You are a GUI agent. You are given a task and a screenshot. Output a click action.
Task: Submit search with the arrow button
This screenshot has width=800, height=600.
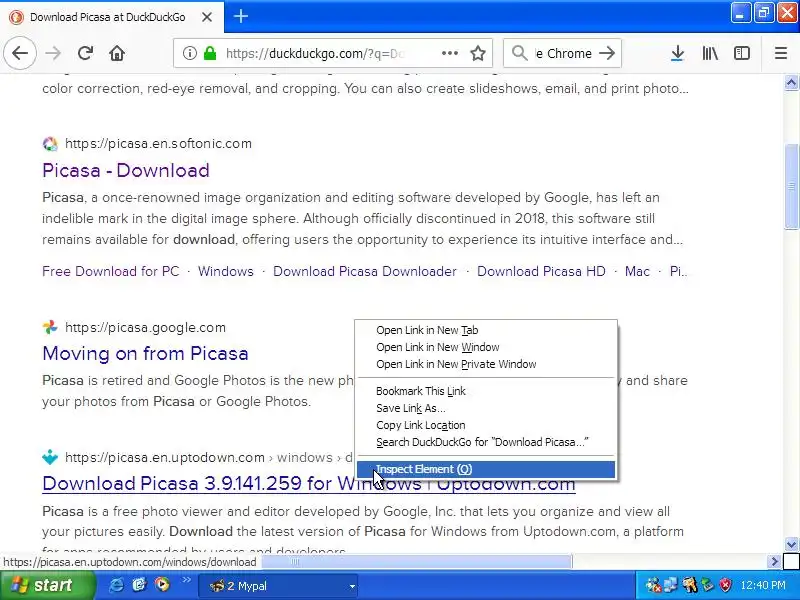pyautogui.click(x=607, y=53)
